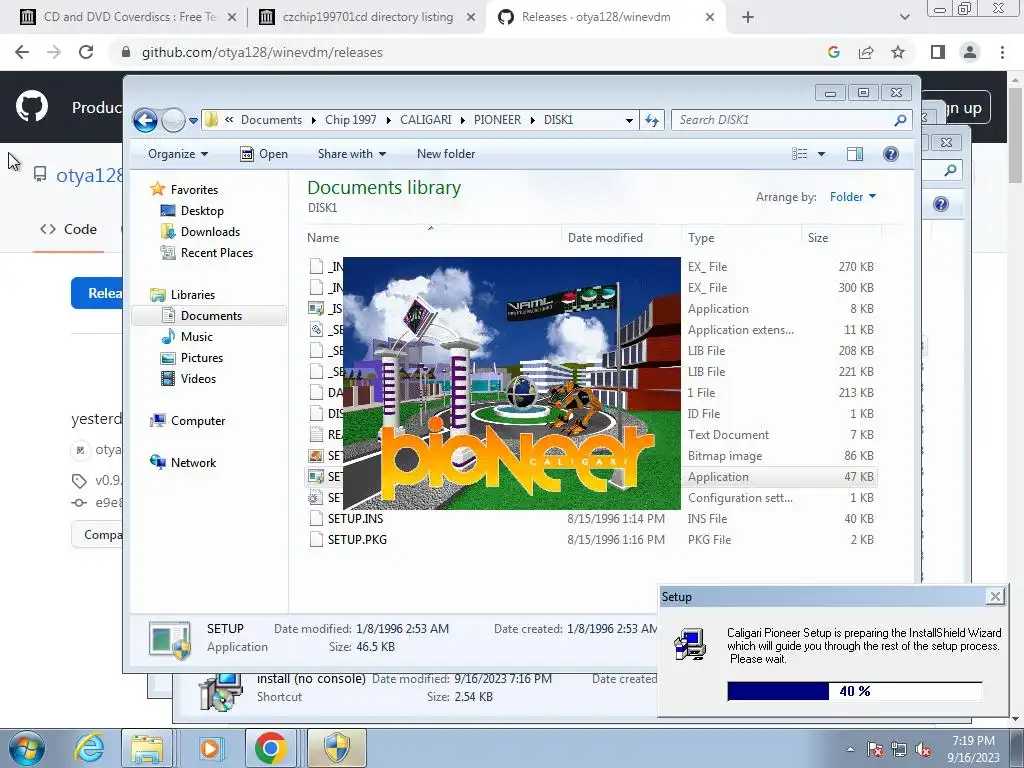Switch to czchip199701cd directory listing tab

pyautogui.click(x=368, y=17)
